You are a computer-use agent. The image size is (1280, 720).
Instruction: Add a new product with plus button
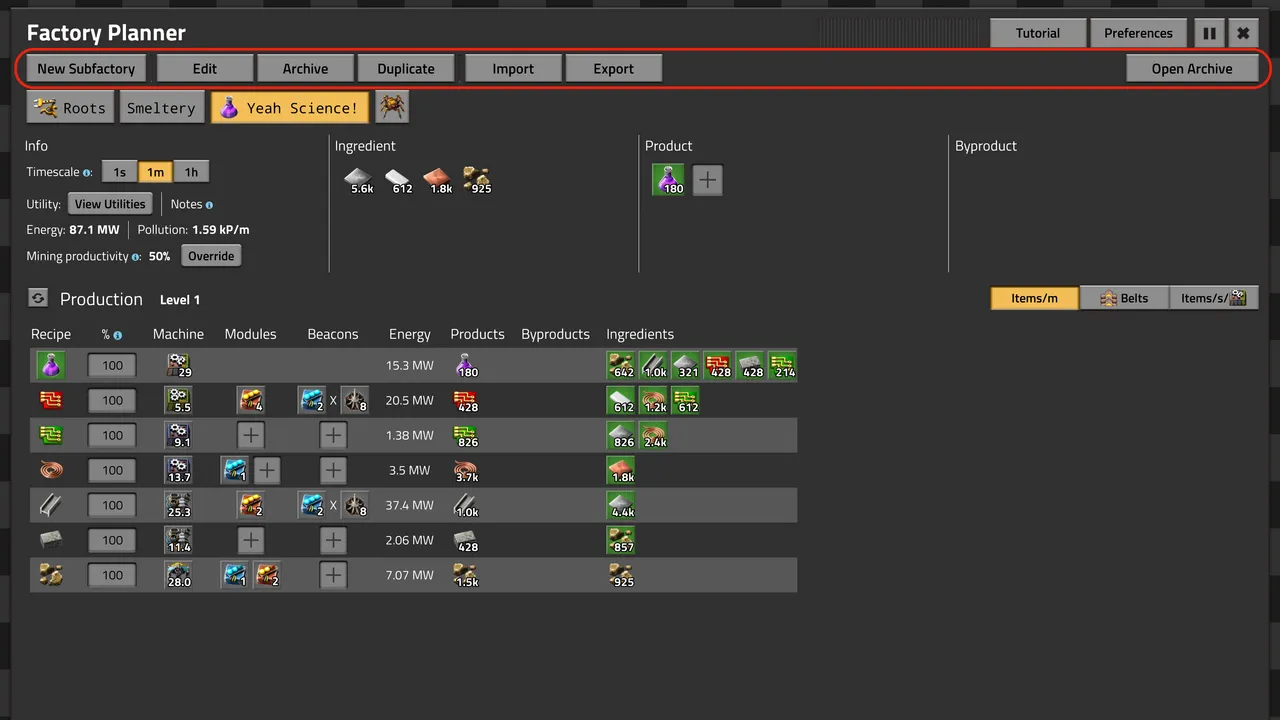click(707, 180)
